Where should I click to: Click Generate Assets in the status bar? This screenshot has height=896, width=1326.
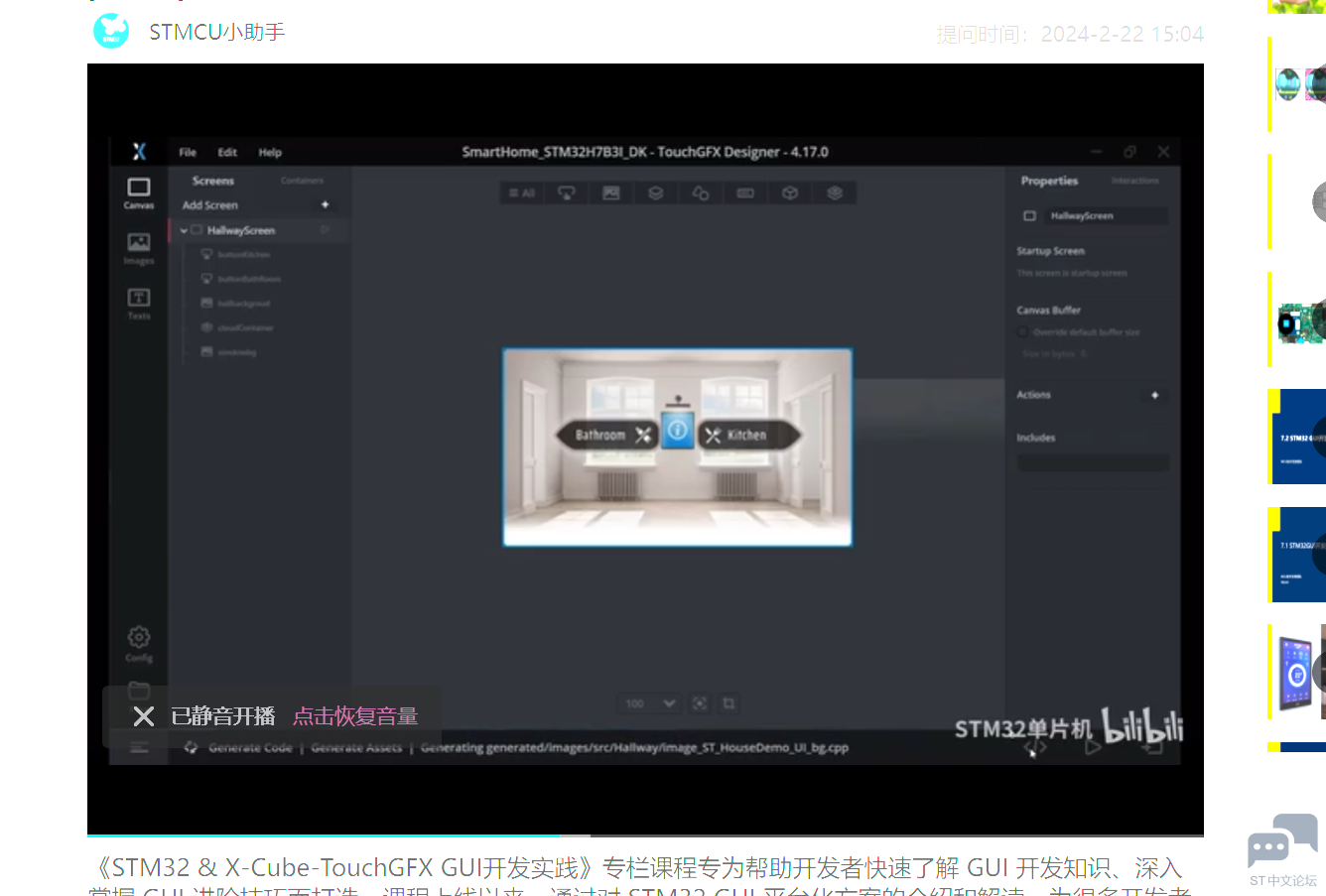356,747
